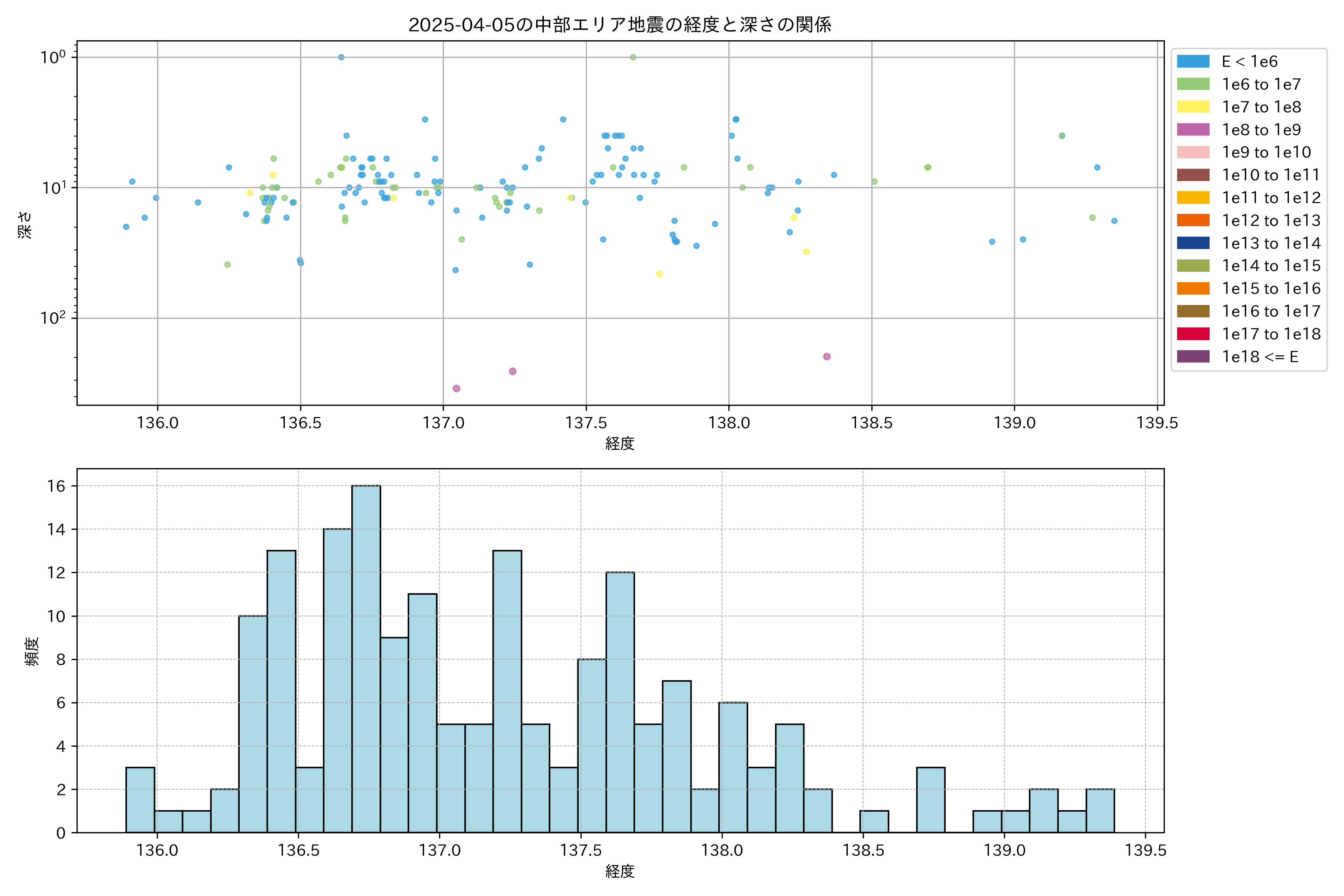Image resolution: width=1344 pixels, height=896 pixels.
Task: Click the navy '1e13 to 1e14' legend swatch
Action: click(1192, 243)
